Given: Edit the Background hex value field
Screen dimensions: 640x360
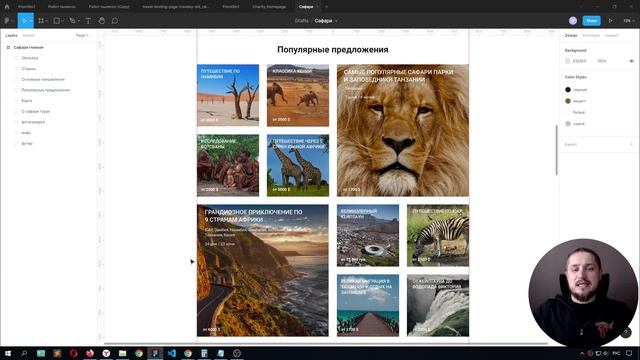Looking at the screenshot, I should click(580, 61).
